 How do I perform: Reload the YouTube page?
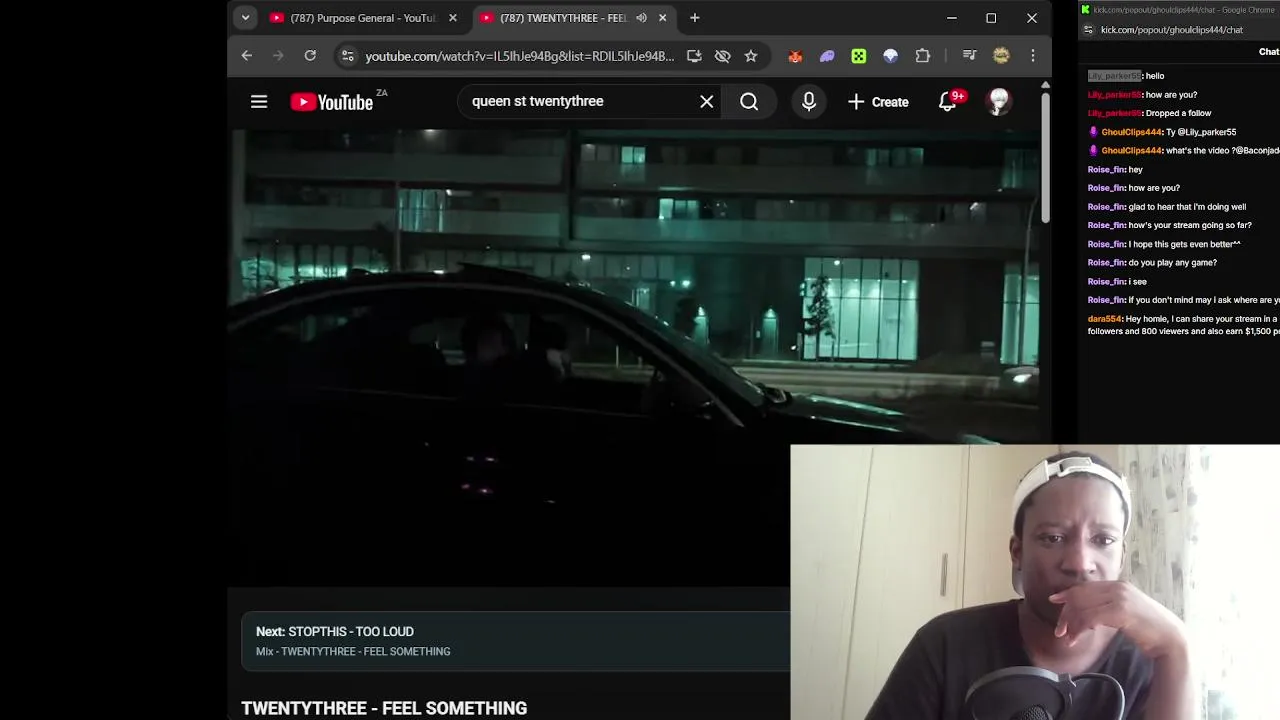310,56
